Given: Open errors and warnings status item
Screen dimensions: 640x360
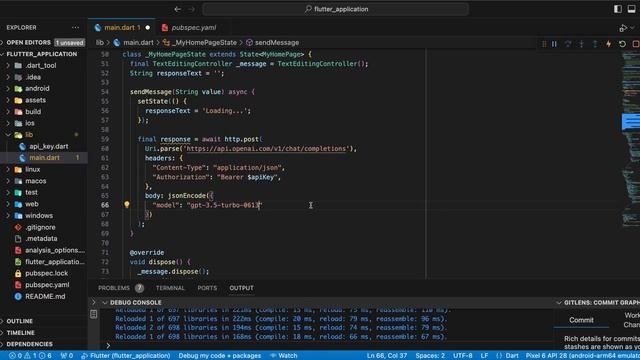Looking at the screenshot, I should 30,356.
